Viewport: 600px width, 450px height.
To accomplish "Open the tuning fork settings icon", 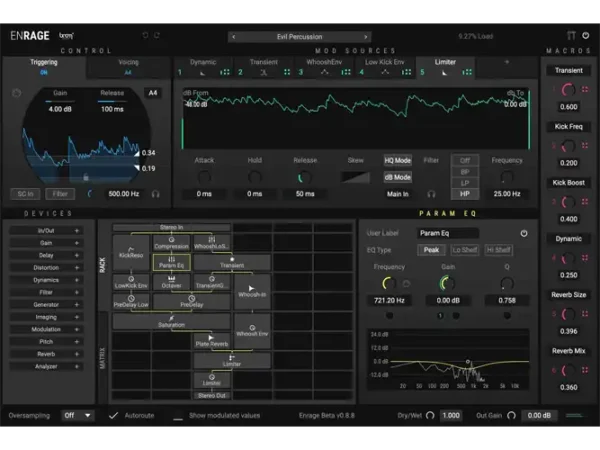I will (571, 36).
